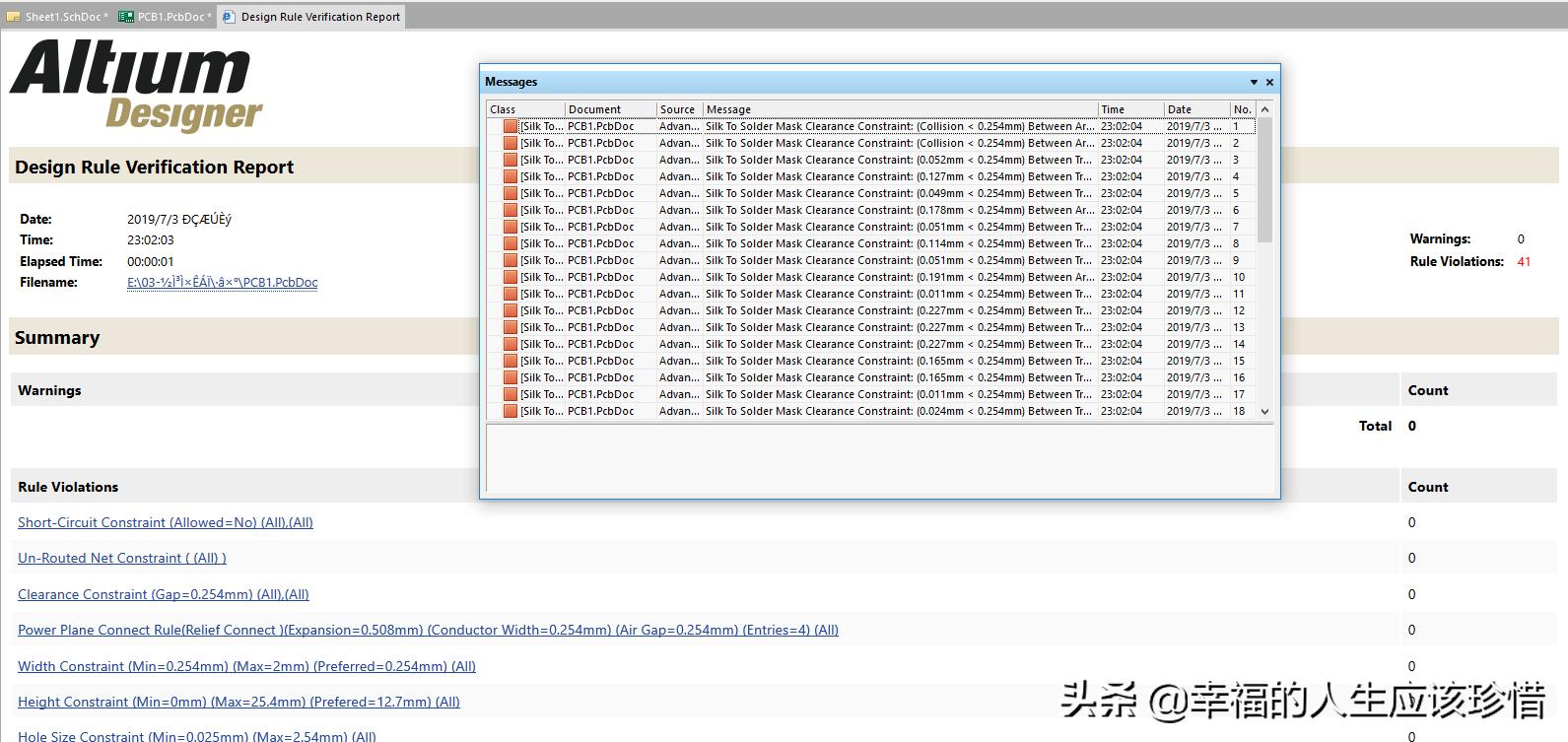This screenshot has height=742, width=1568.
Task: Open Un-Routed Net Constraint rule link
Action: coord(122,558)
